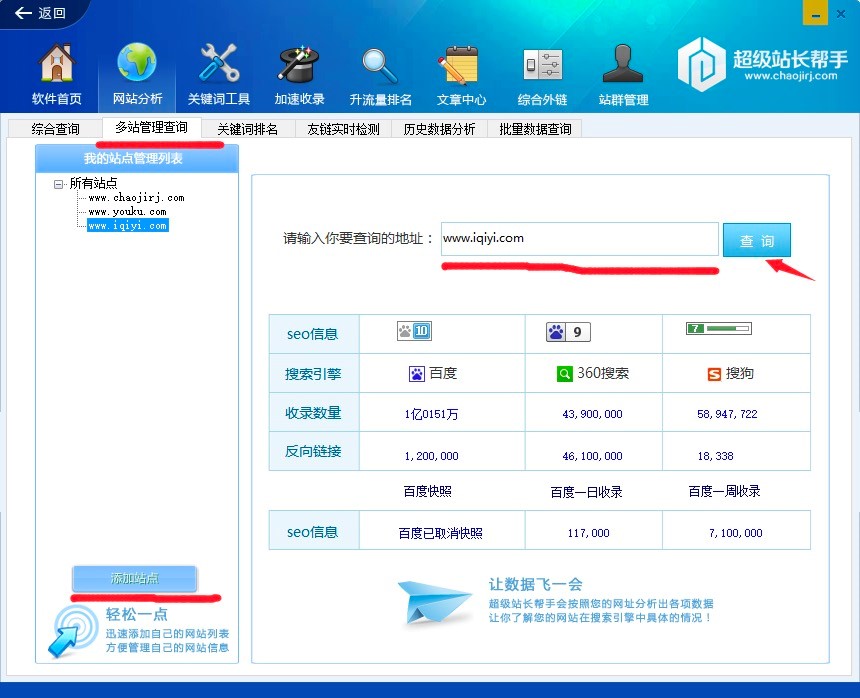Screen dimensions: 860x698
Task: Select www.iqiyi.com in site list
Action: coord(127,226)
